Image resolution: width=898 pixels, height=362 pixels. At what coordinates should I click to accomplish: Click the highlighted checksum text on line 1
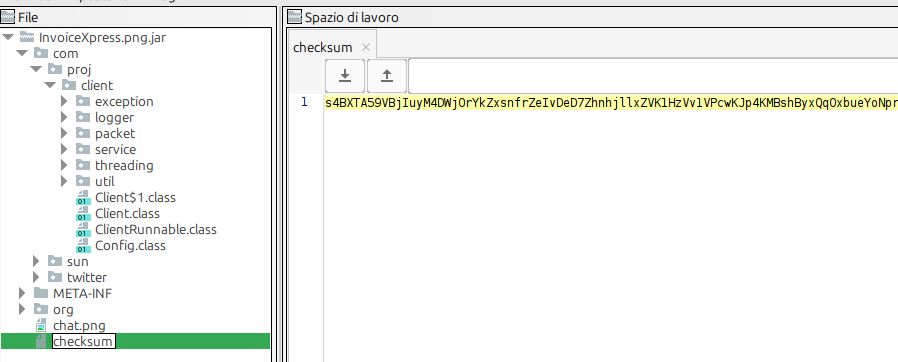(611, 103)
